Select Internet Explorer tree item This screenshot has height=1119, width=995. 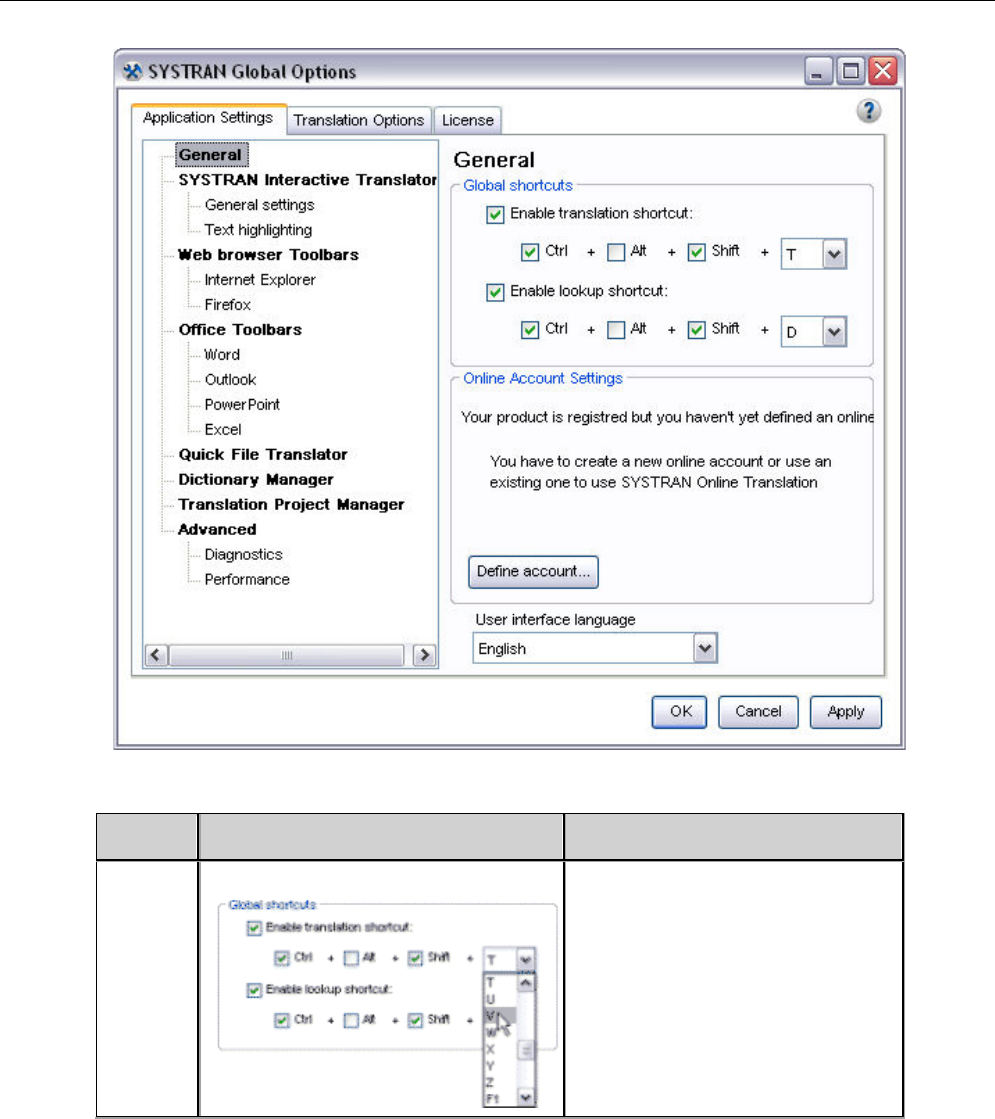coord(260,280)
